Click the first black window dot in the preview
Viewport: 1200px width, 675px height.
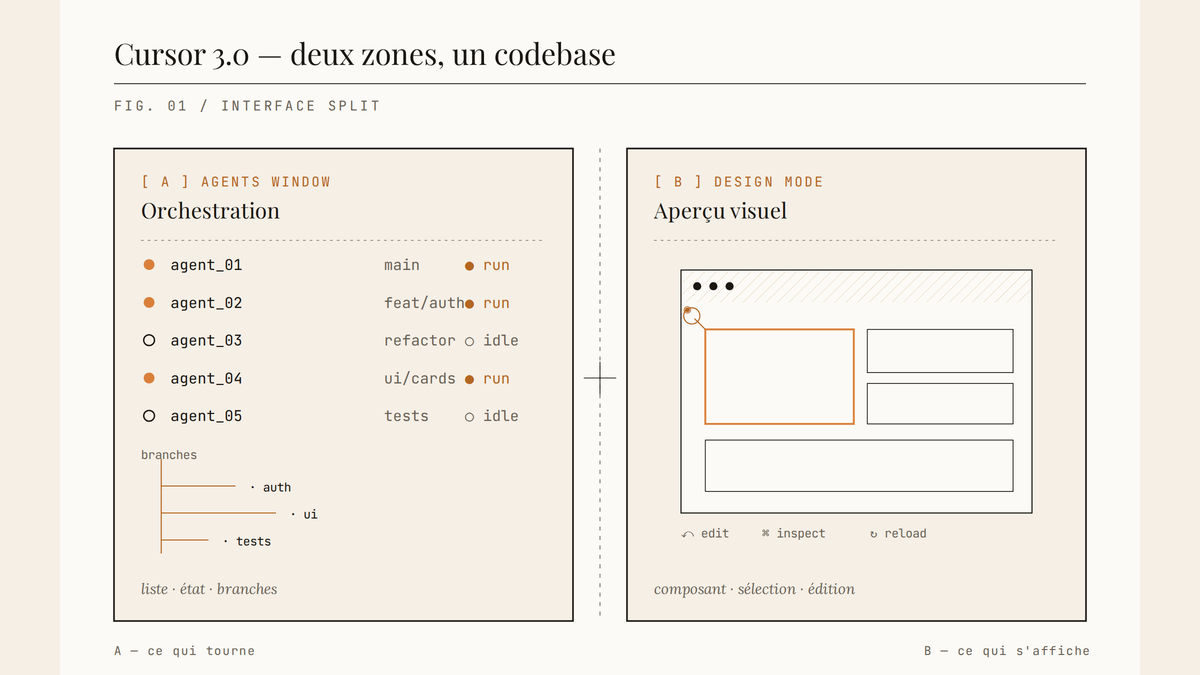coord(697,287)
